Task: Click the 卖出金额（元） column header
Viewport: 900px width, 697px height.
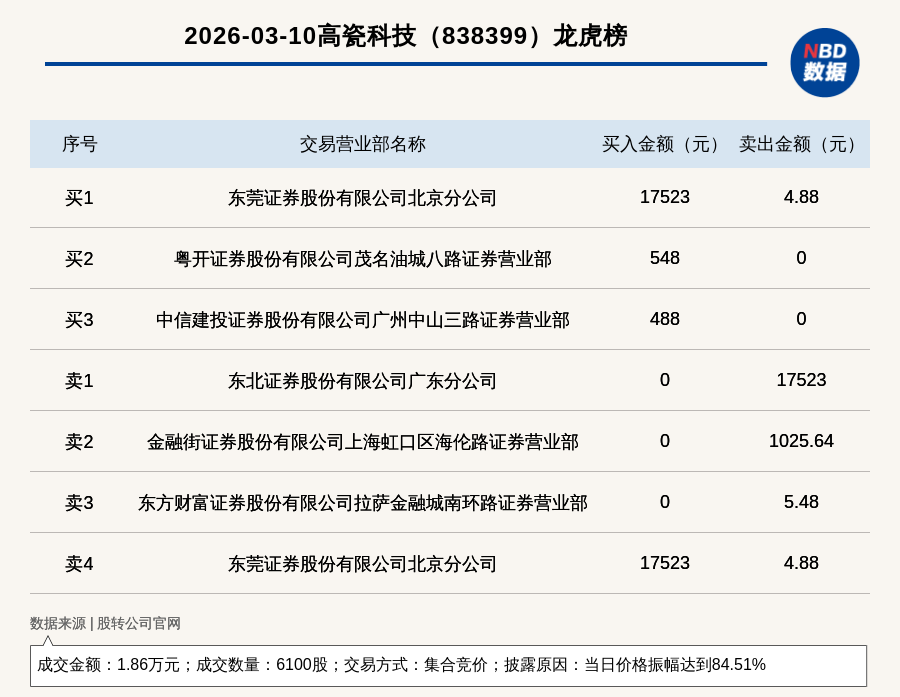Action: tap(801, 144)
